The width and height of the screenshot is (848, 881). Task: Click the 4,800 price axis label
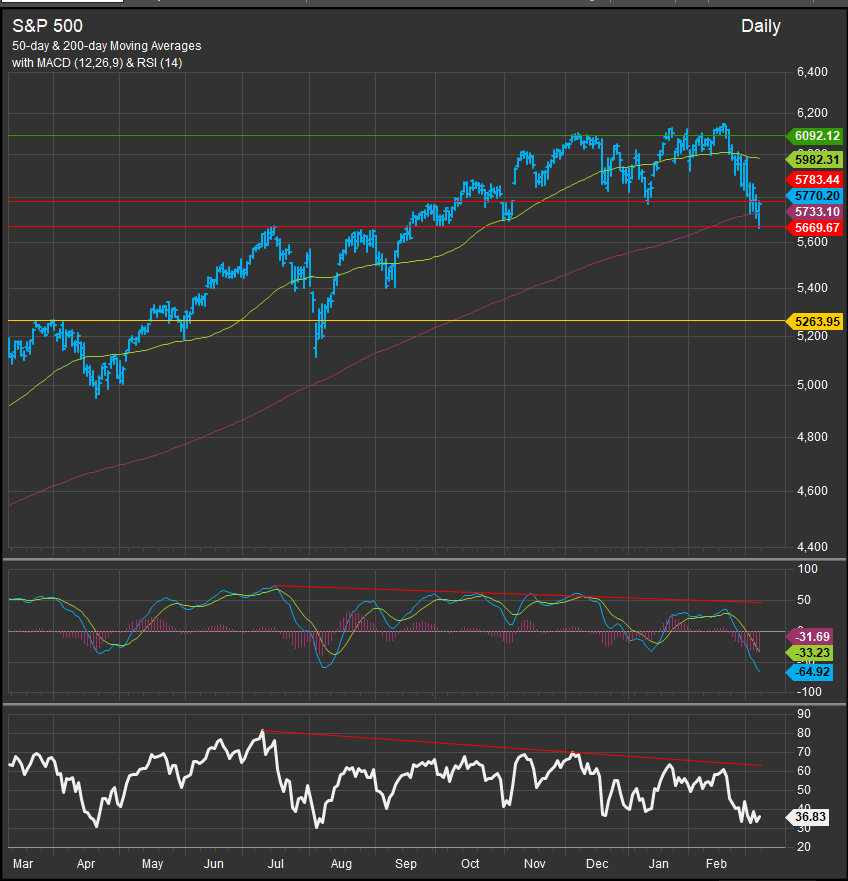pos(812,437)
